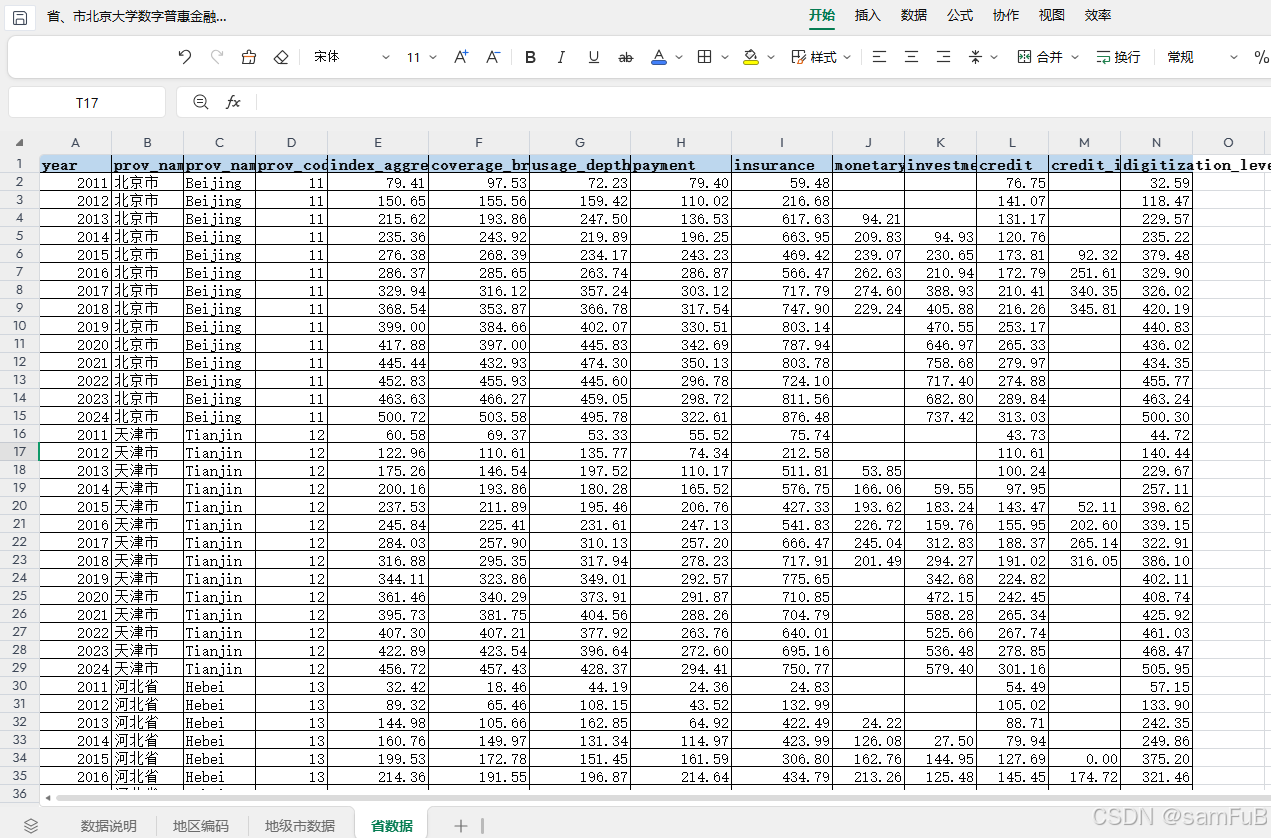Screen dimensions: 1271x838
Task: Click the 'insurance' header cell
Action: [x=782, y=165]
